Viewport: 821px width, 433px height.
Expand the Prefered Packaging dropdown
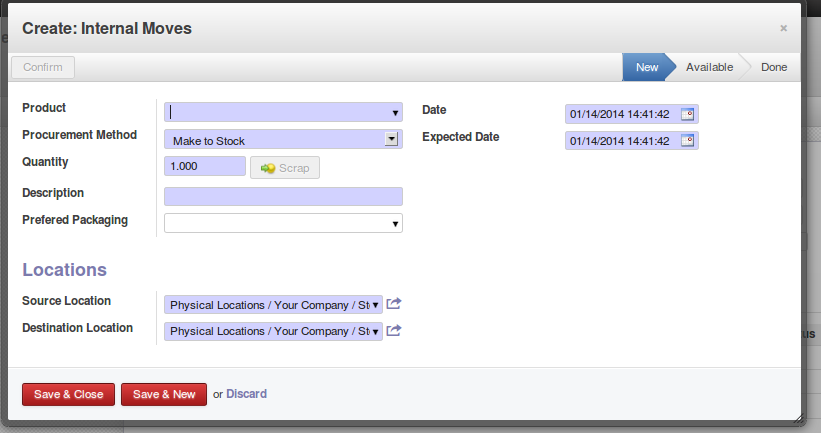[396, 223]
